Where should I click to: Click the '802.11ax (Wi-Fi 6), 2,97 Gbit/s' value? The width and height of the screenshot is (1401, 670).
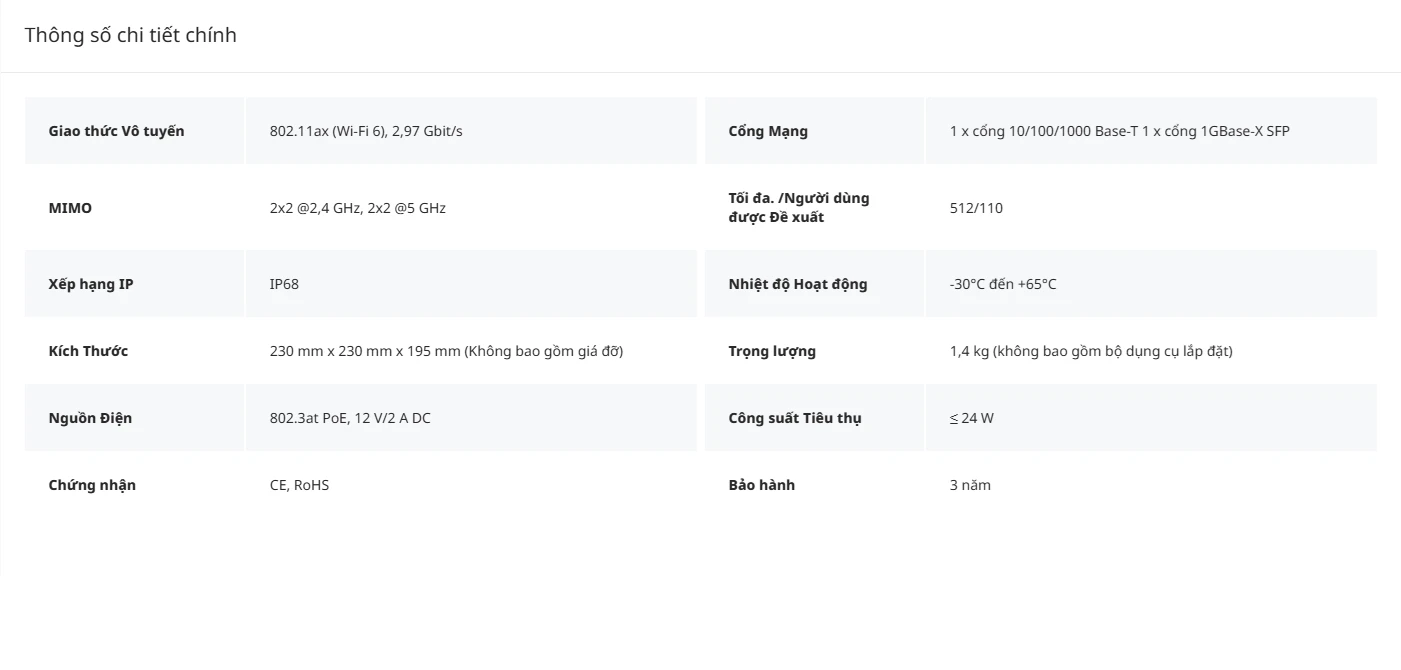tap(366, 131)
